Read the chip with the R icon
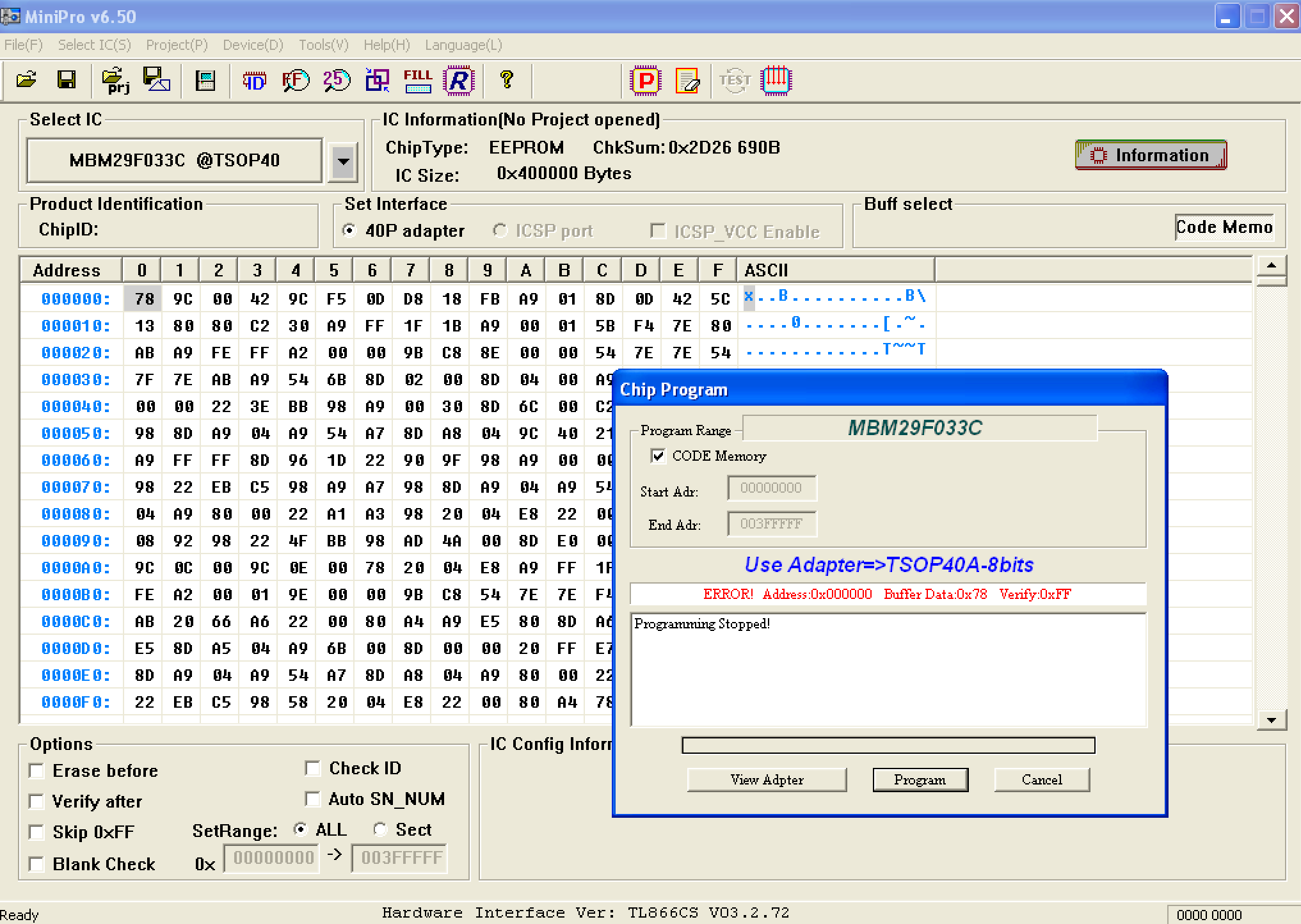Screen dimensions: 1301x924 (x=459, y=81)
